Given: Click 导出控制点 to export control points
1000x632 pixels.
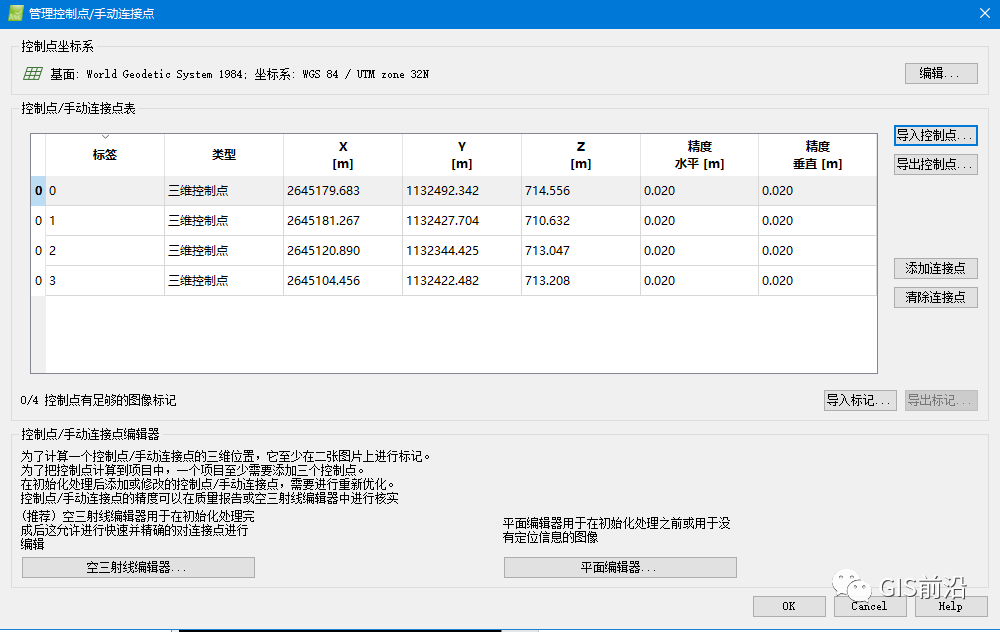Looking at the screenshot, I should (936, 165).
